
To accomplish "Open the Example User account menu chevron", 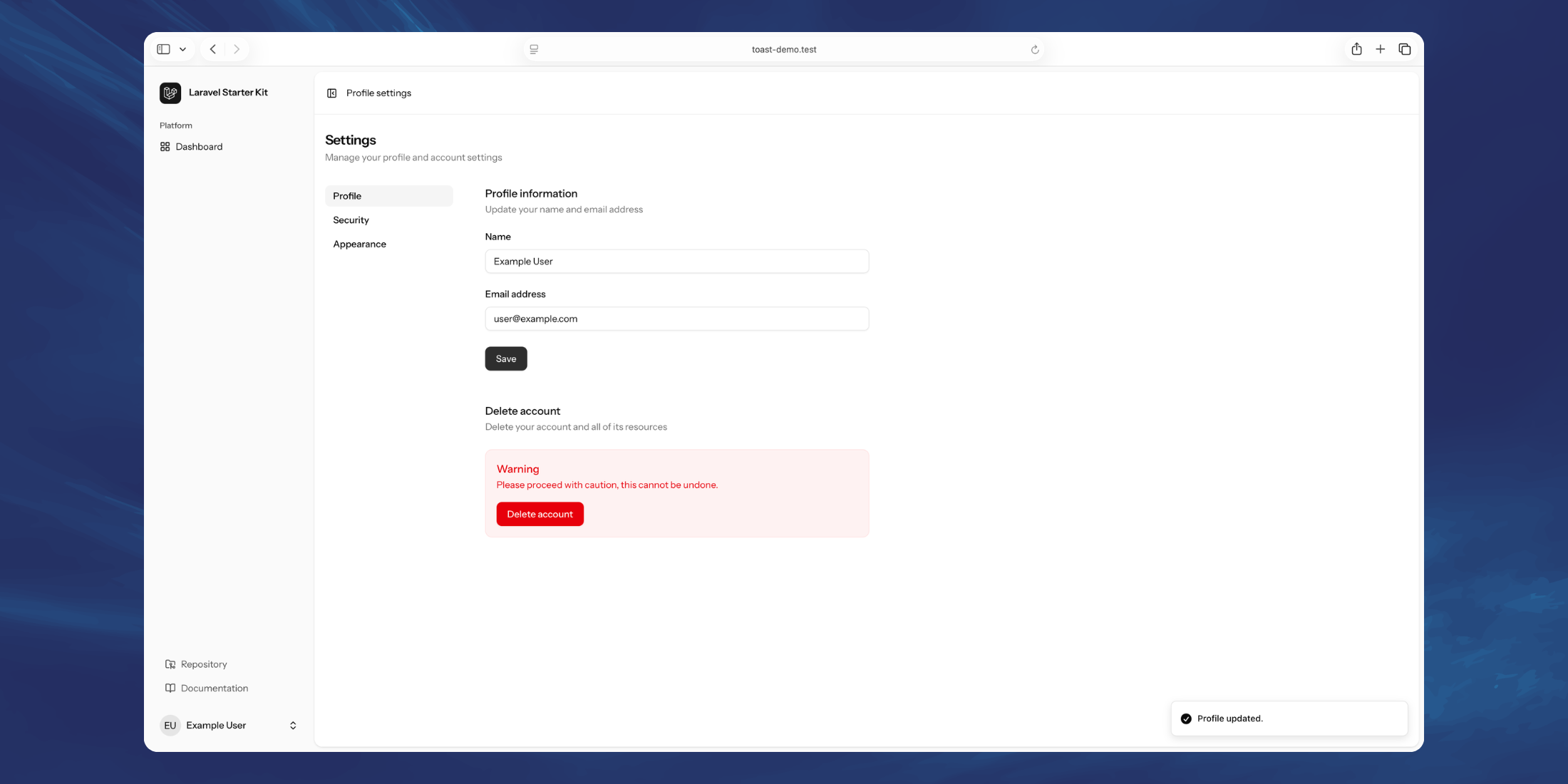I will [293, 725].
